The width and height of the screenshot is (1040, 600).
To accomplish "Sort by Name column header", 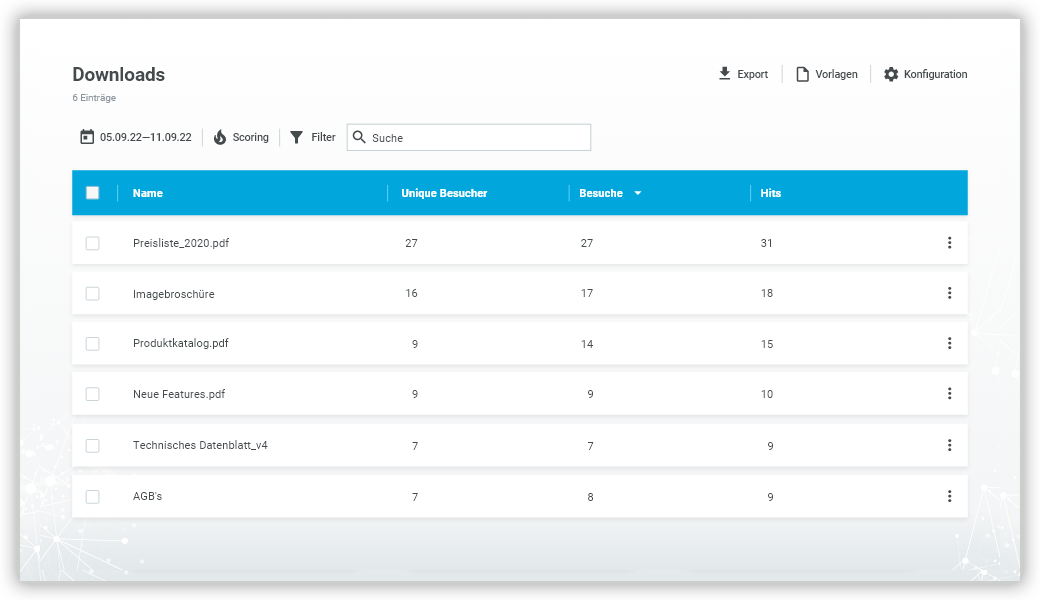I will coord(147,193).
